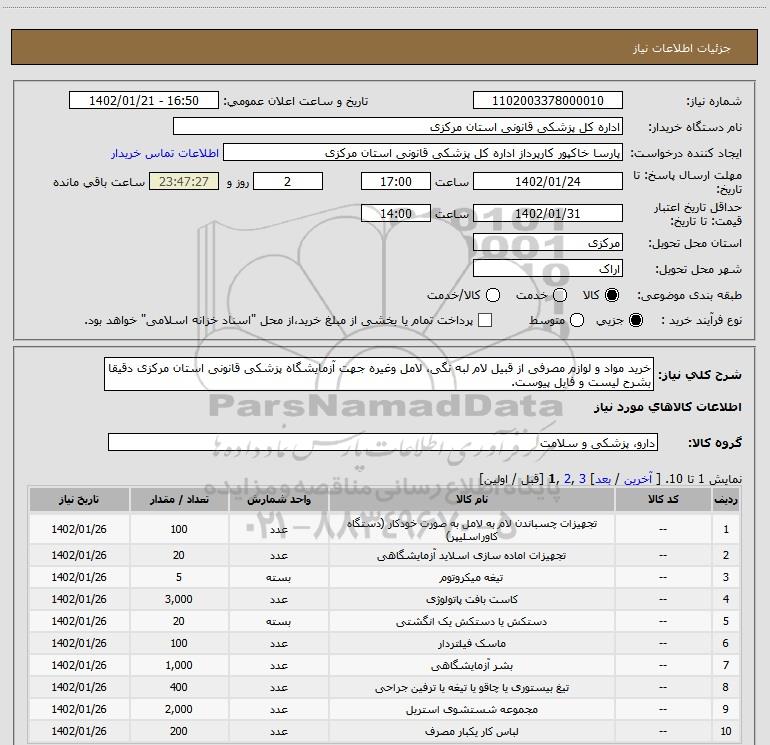The width and height of the screenshot is (770, 745).
Task: Click quantity 1,000 in row 7
Action: [179, 665]
